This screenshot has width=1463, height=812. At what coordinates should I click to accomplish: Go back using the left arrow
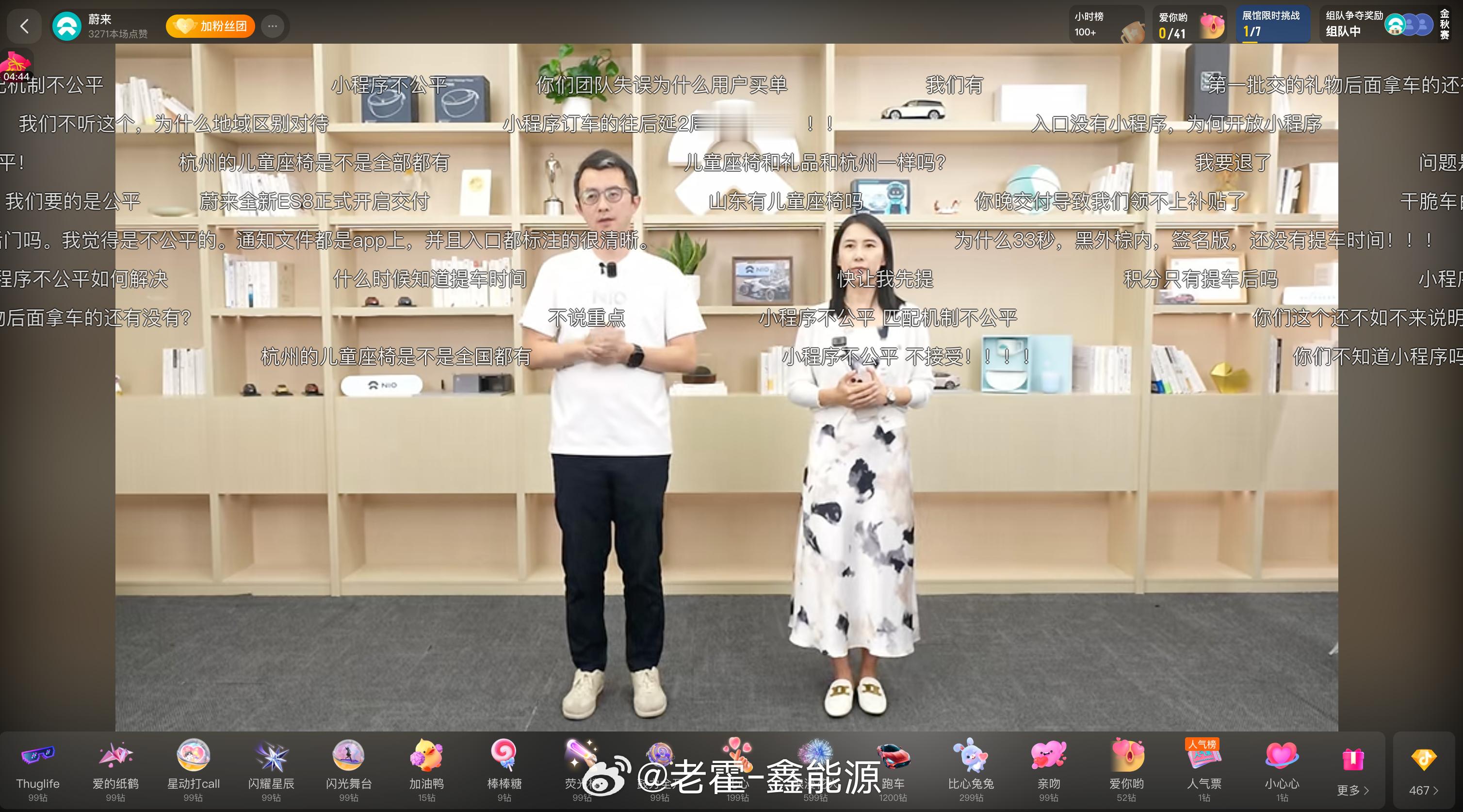tap(24, 26)
